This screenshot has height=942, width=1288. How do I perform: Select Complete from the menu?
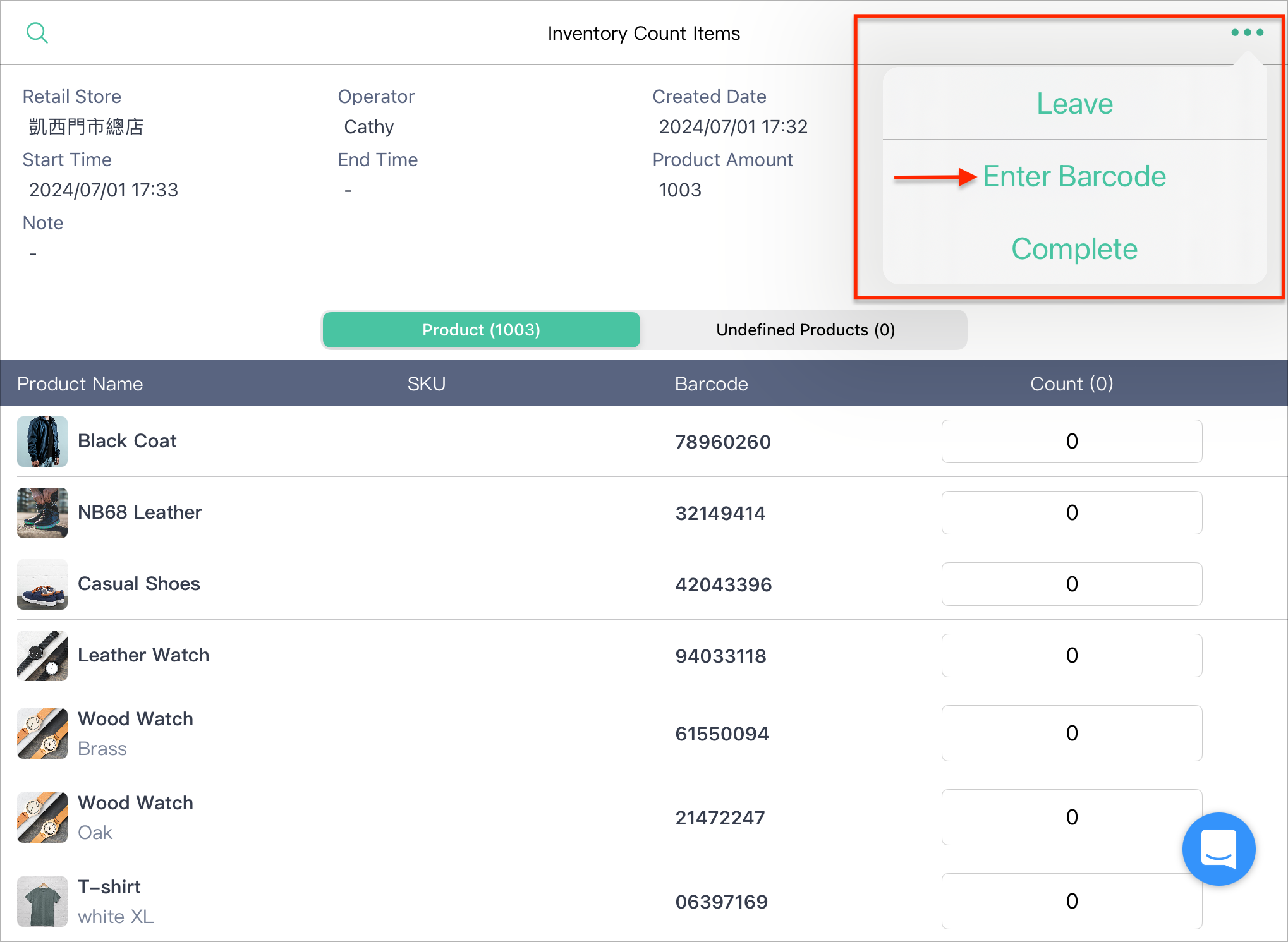(1074, 248)
